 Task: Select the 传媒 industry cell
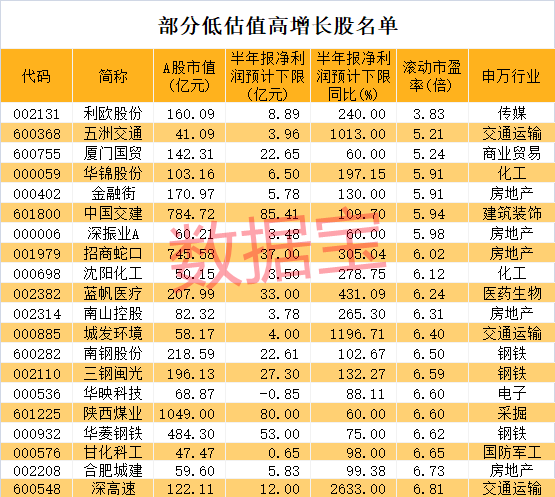512,114
